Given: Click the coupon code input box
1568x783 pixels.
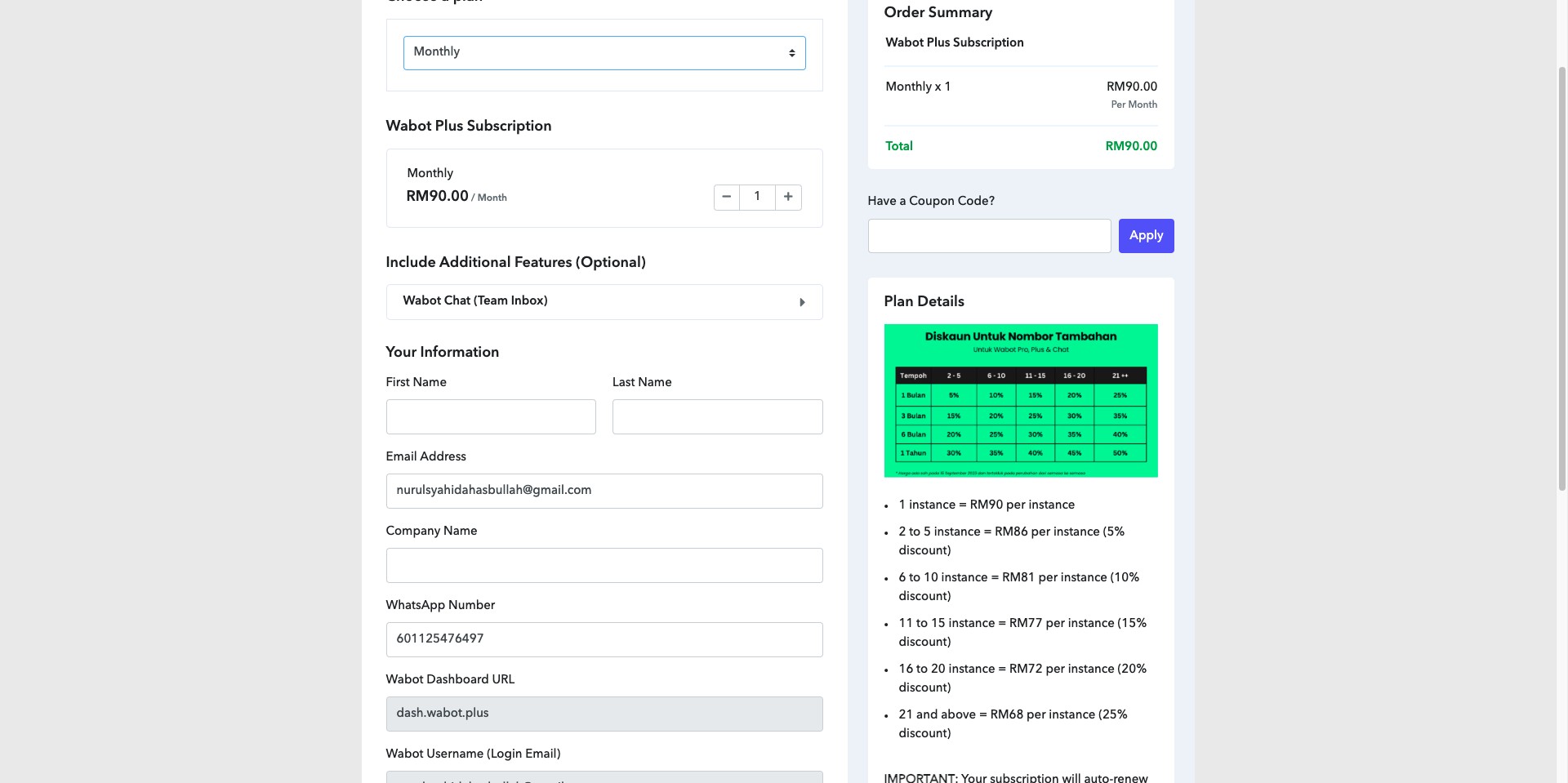Looking at the screenshot, I should 989,236.
